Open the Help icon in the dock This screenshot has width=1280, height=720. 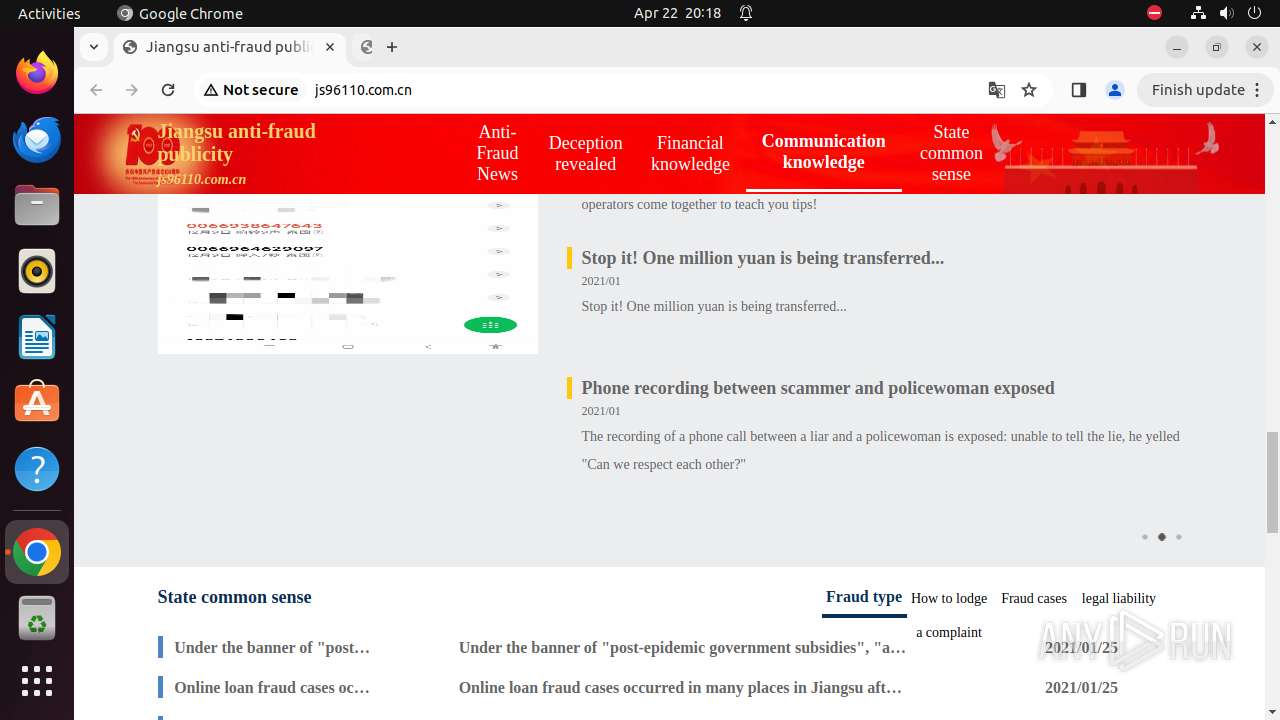[x=37, y=469]
